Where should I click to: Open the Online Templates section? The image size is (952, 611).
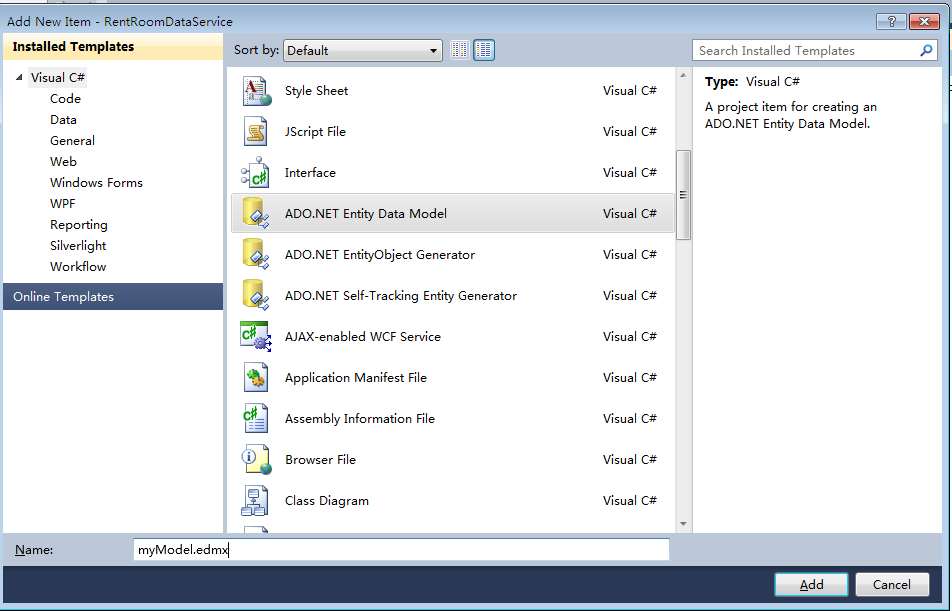(113, 296)
